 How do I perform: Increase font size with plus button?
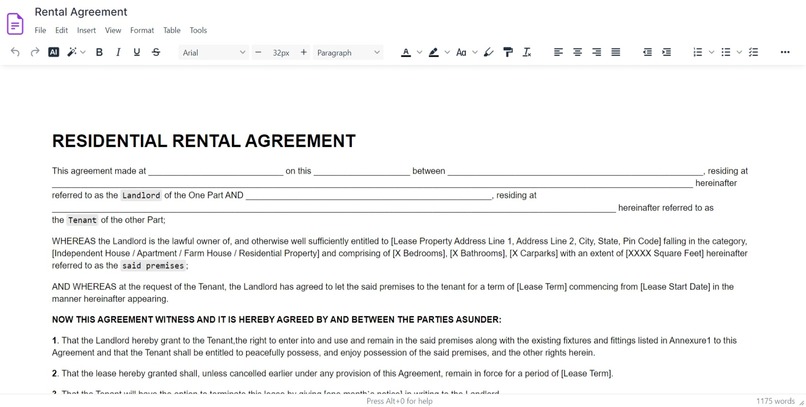coord(304,52)
